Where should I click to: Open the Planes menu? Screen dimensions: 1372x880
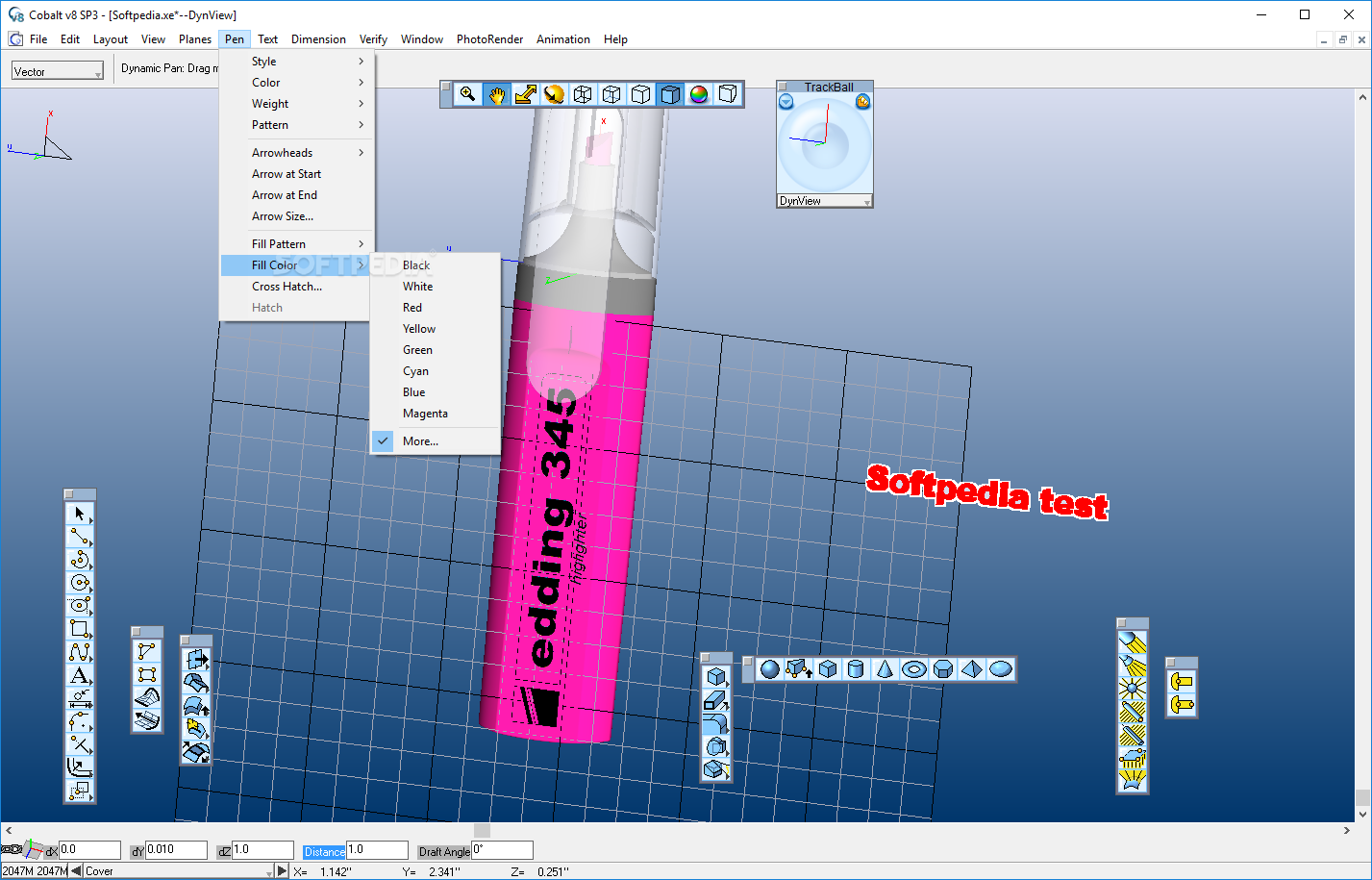195,39
